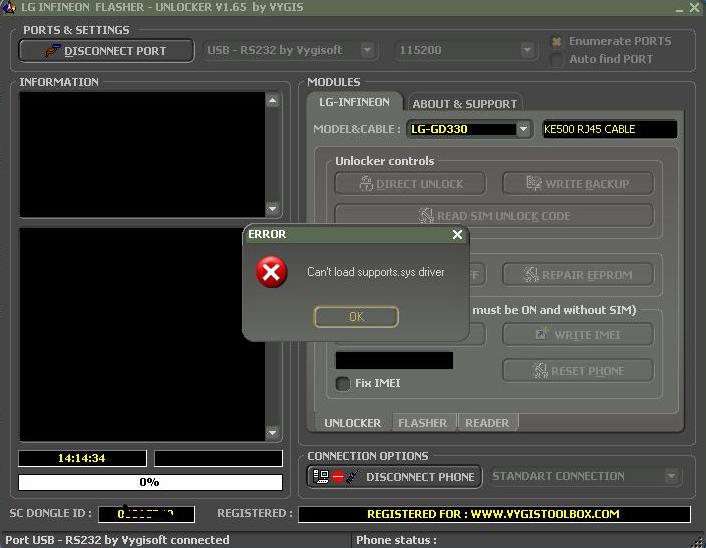Screen dimensions: 706x548
Task: Switch to the LG-INFINEON tab
Action: (354, 102)
